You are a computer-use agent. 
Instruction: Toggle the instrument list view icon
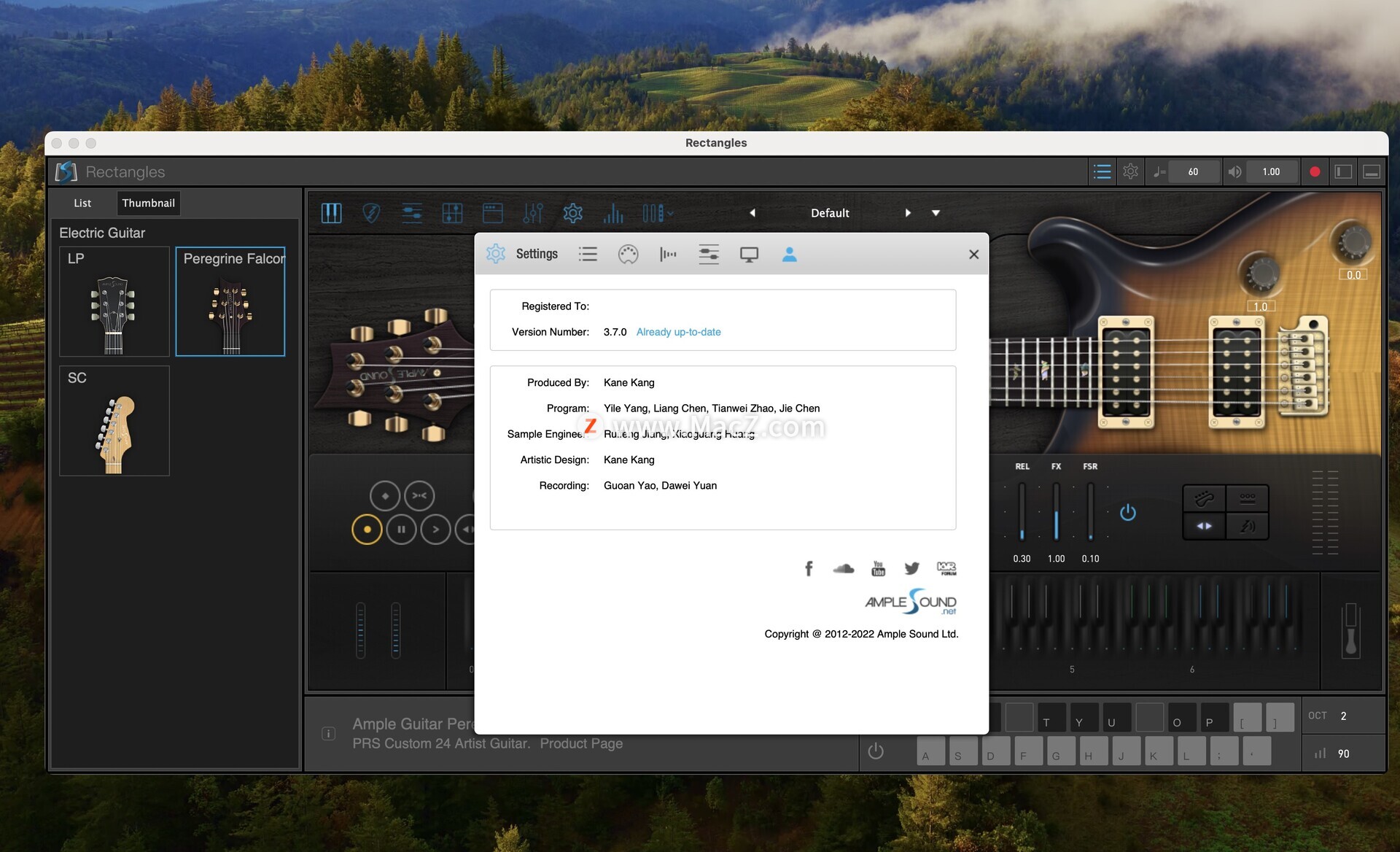(x=1102, y=171)
